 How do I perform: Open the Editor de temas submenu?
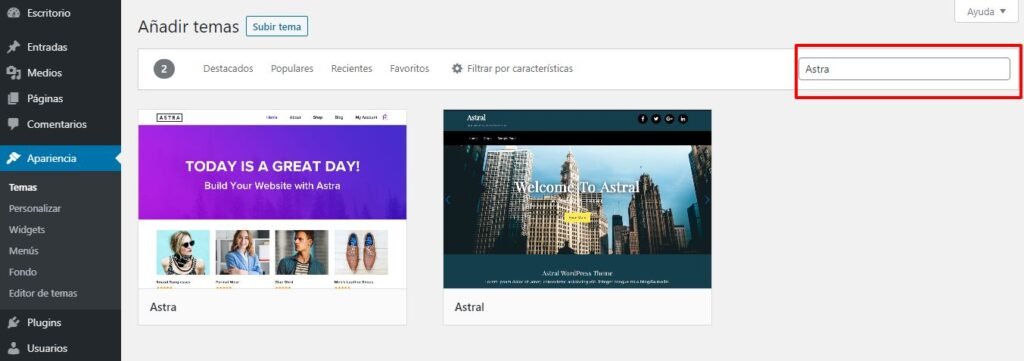tap(43, 293)
